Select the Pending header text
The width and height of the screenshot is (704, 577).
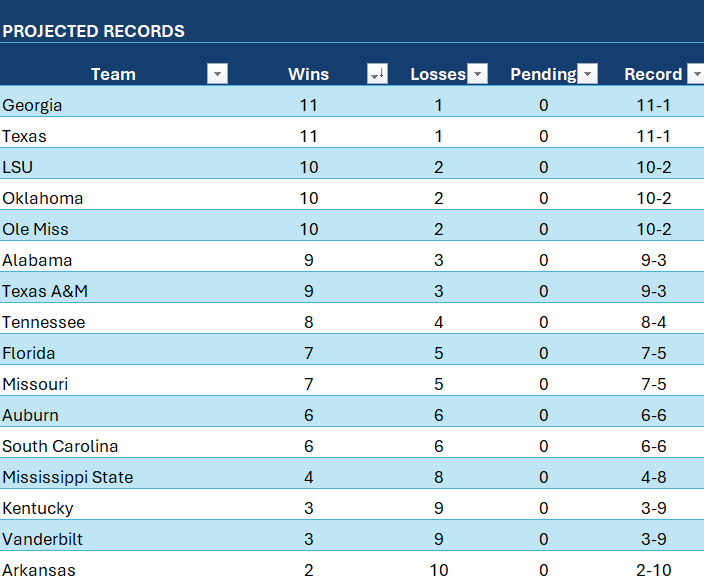pos(543,74)
